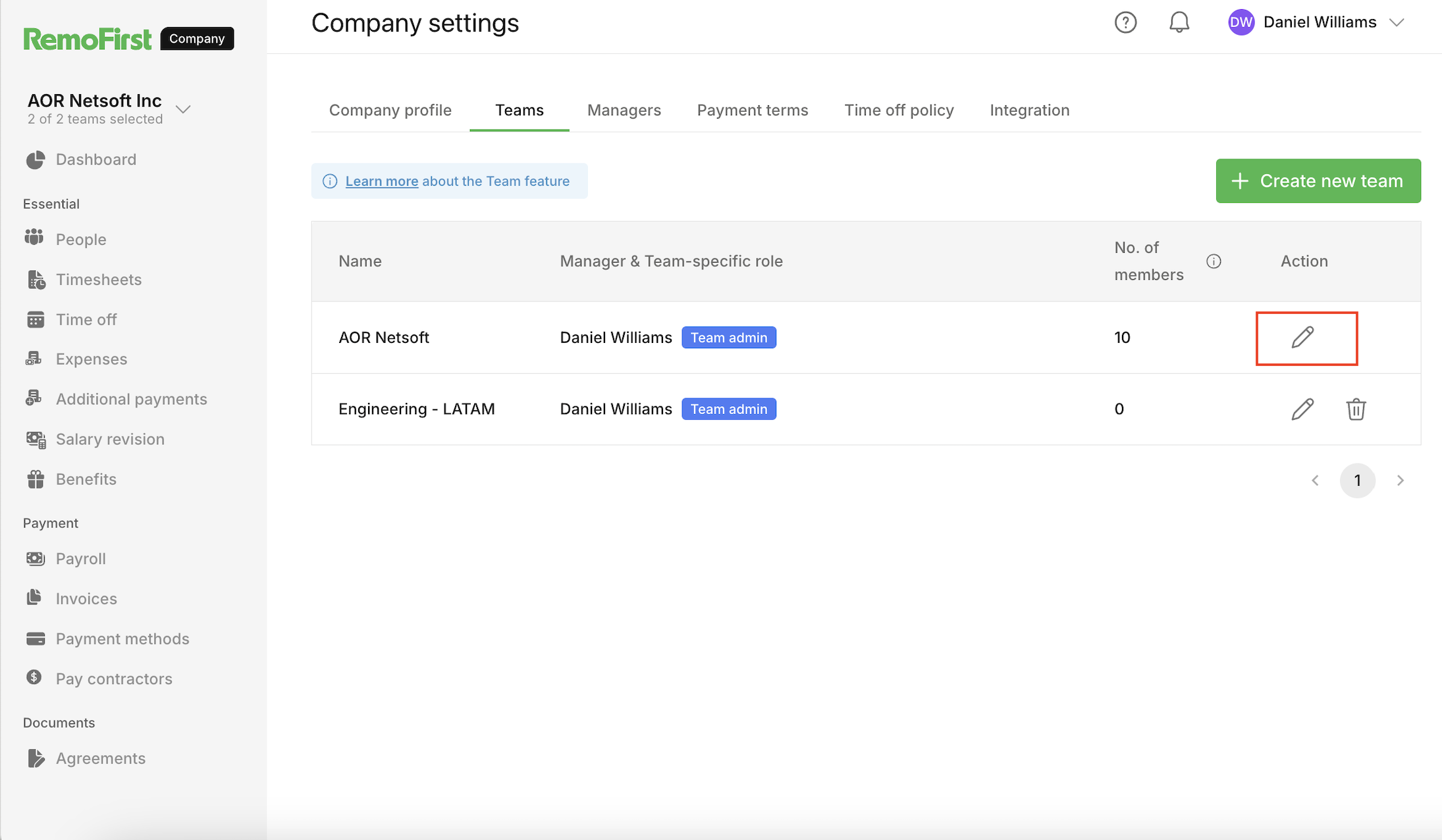Switch to Time off policy tab
This screenshot has width=1442, height=840.
[x=899, y=110]
